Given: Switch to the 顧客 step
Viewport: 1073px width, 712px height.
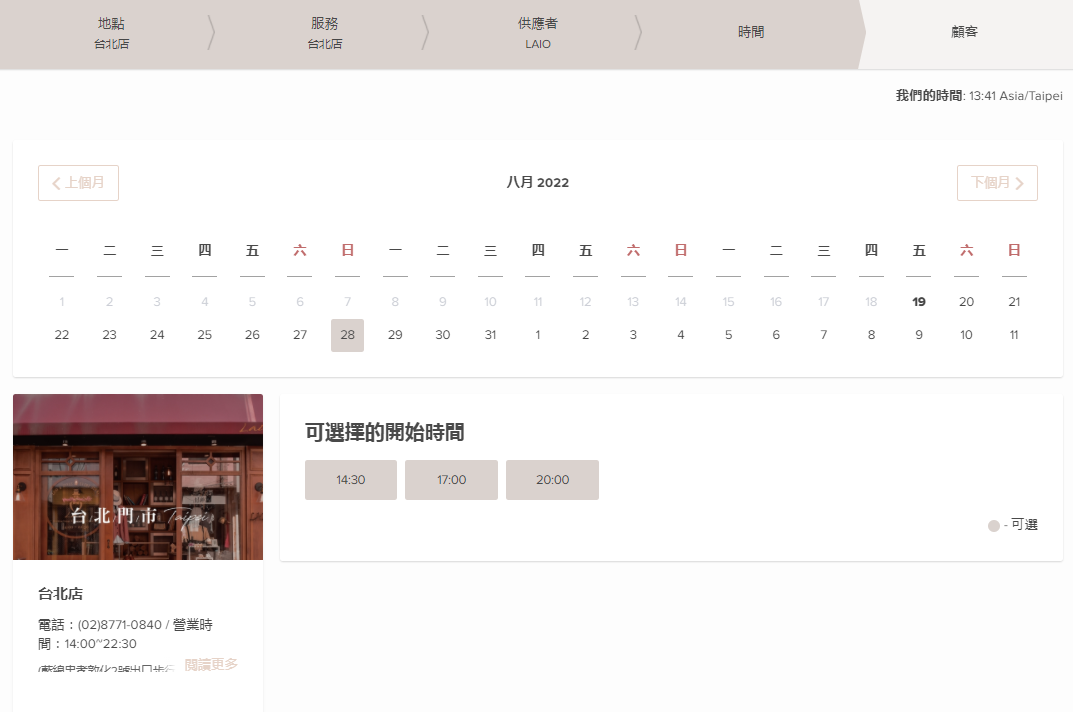Looking at the screenshot, I should click(964, 32).
